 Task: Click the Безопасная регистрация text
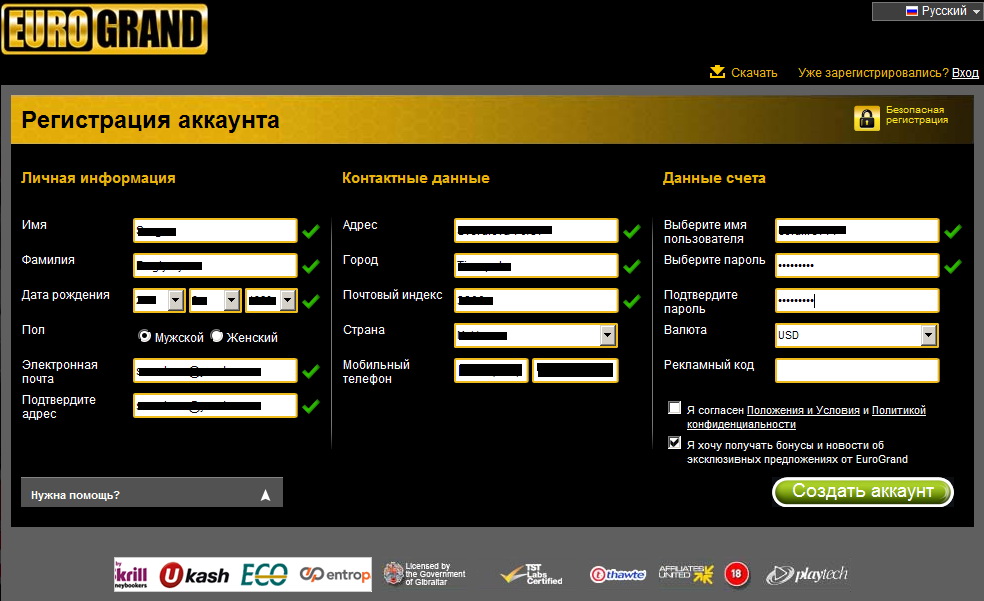[x=917, y=115]
